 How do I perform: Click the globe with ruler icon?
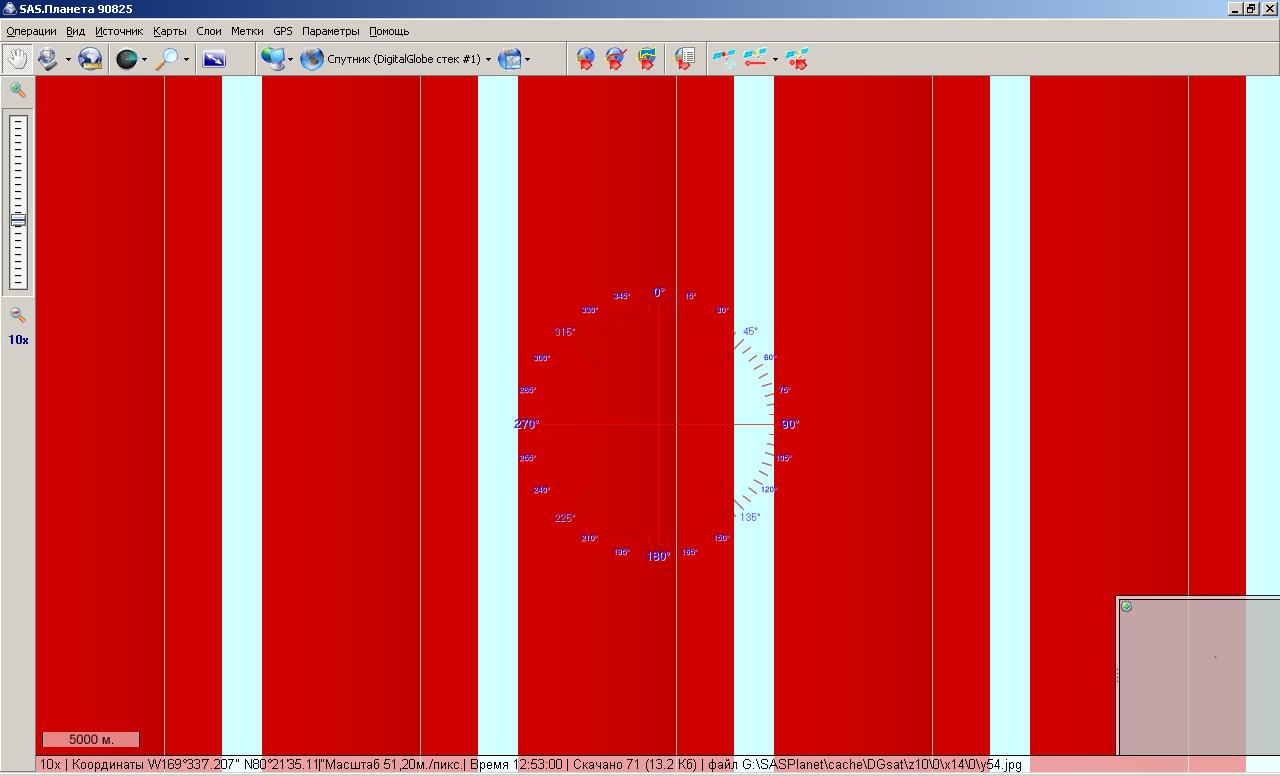pyautogui.click(x=90, y=59)
